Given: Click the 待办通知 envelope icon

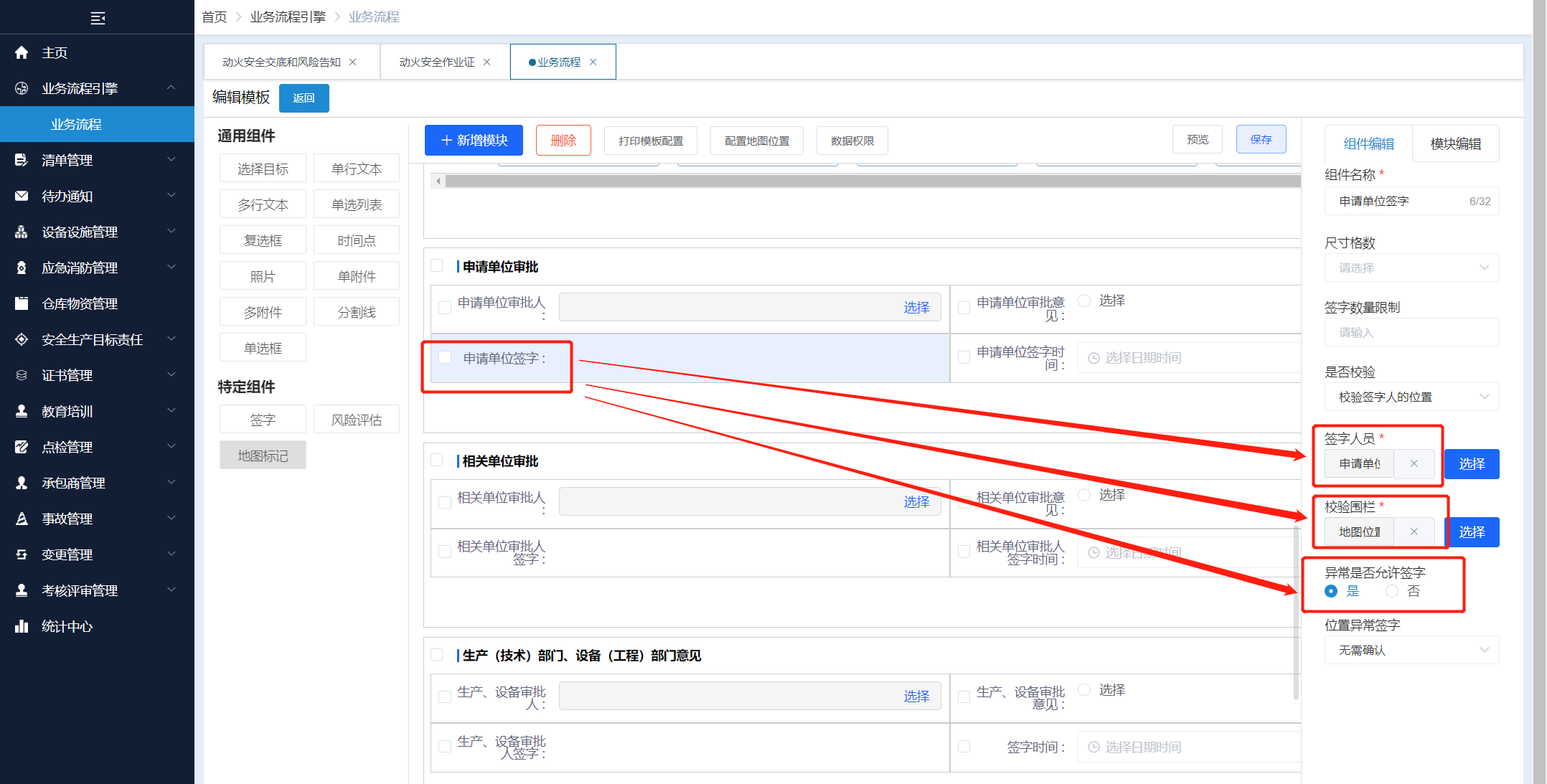Looking at the screenshot, I should click(22, 196).
